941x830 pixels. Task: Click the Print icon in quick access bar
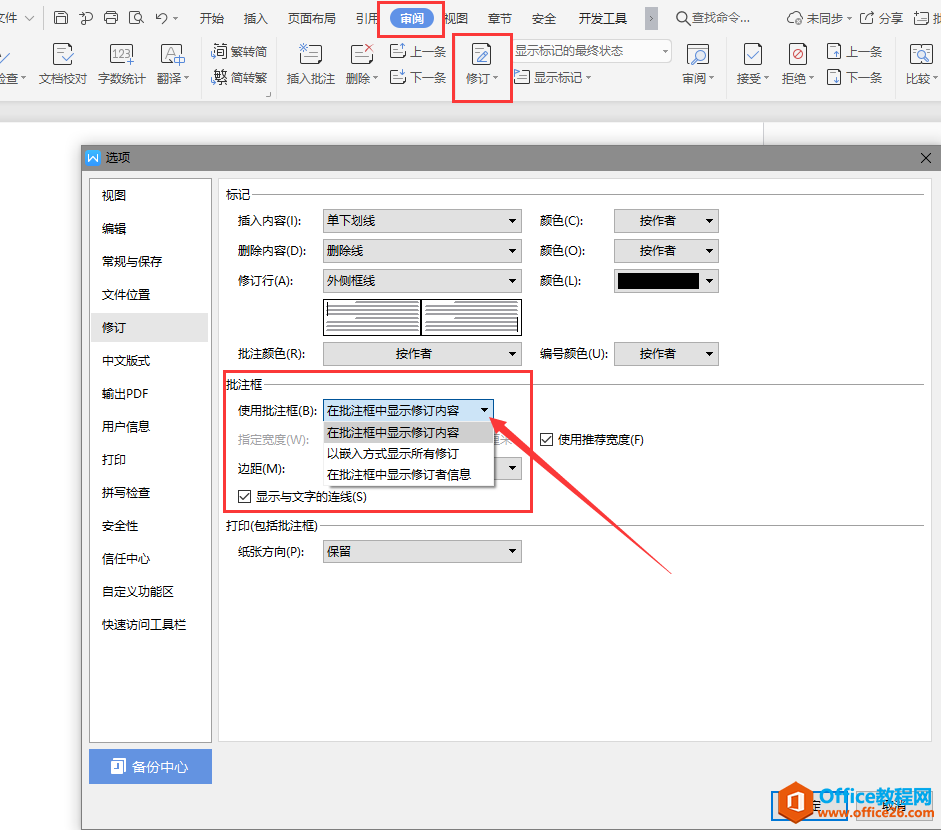pos(111,18)
